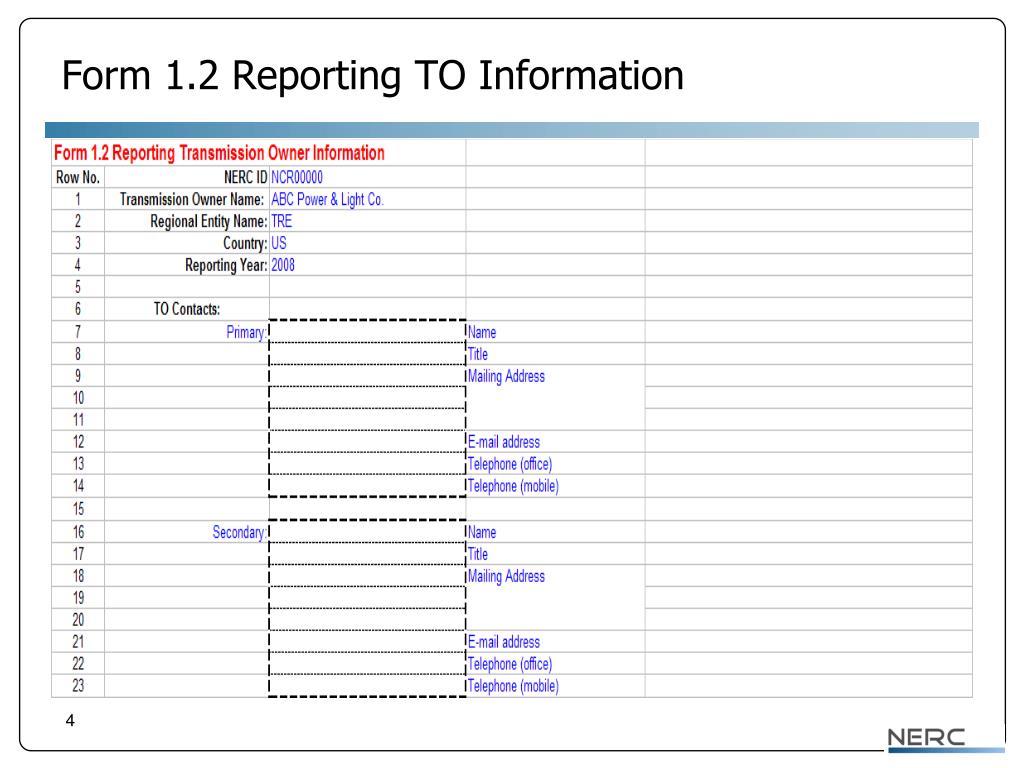Click the Row No. header cell
Viewport: 1024px width, 768px height.
[x=78, y=177]
